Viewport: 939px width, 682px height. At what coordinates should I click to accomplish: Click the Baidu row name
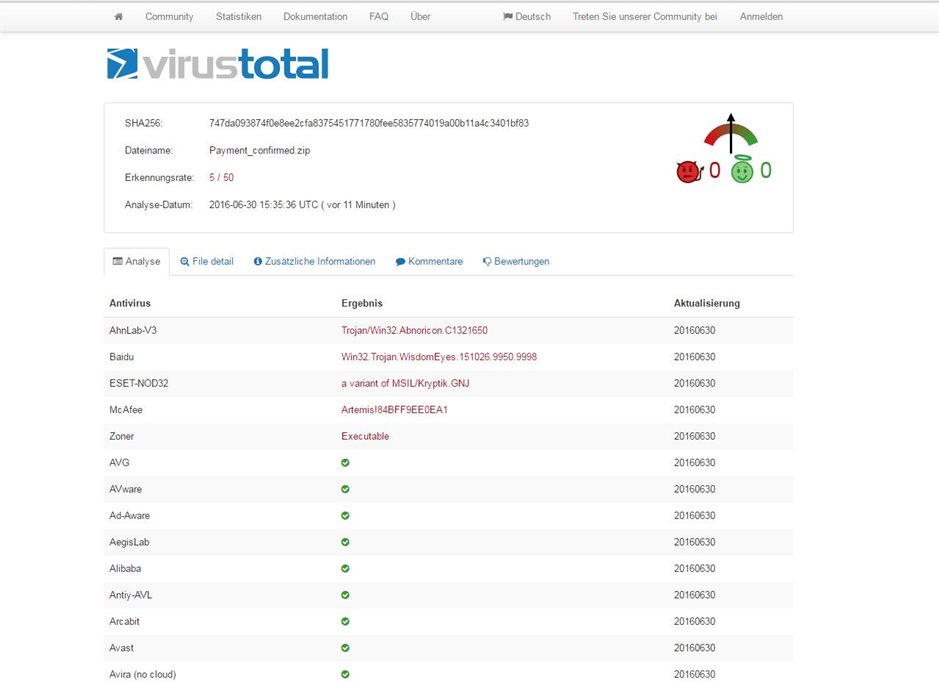click(x=122, y=357)
